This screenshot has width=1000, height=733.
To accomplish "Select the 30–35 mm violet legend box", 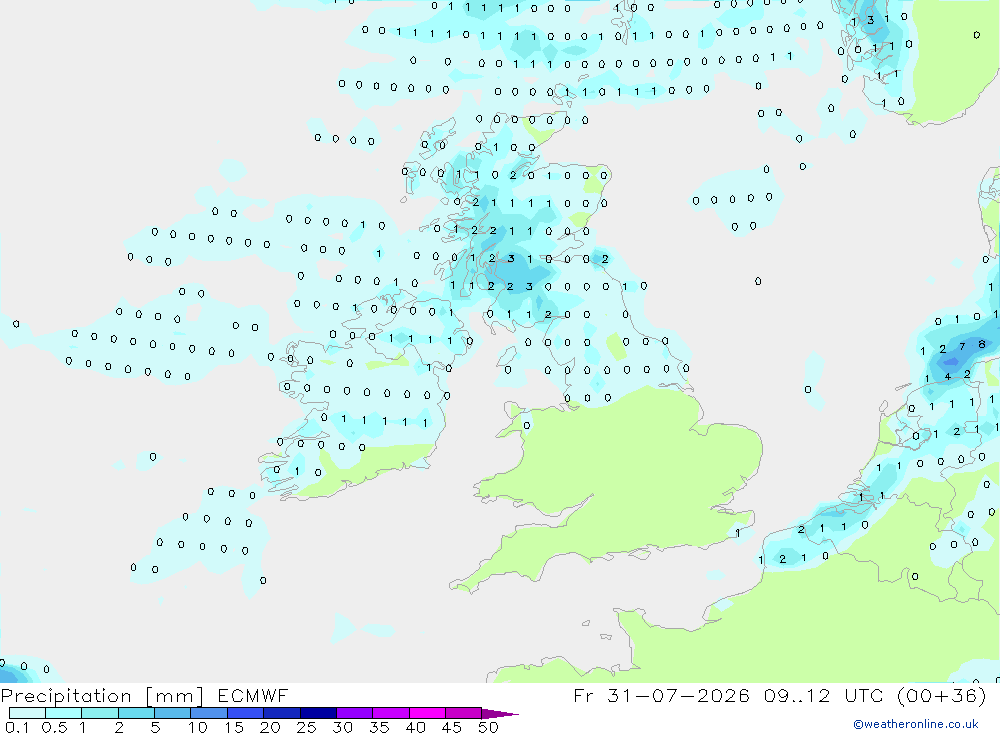I will (354, 713).
